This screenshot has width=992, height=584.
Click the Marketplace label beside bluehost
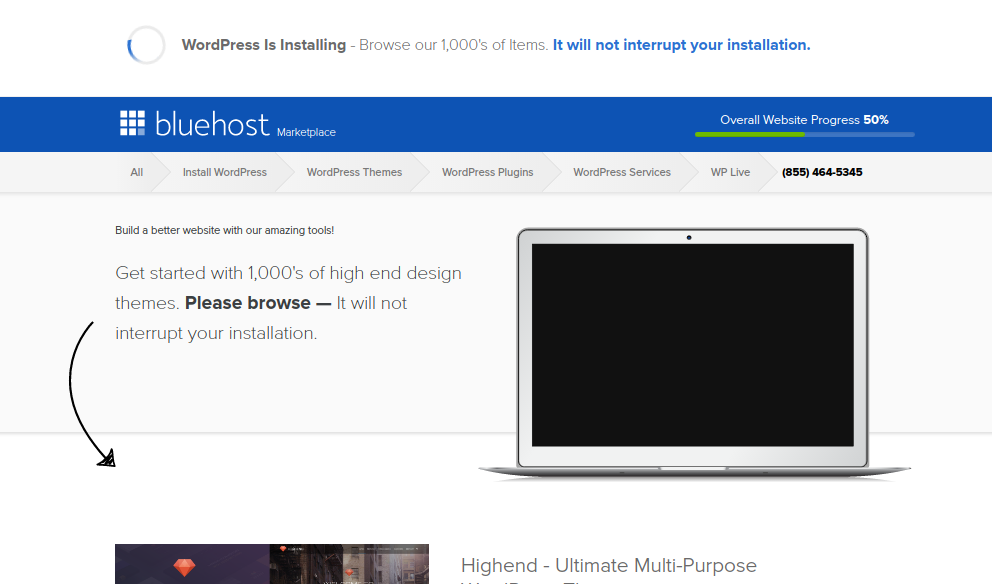(306, 132)
